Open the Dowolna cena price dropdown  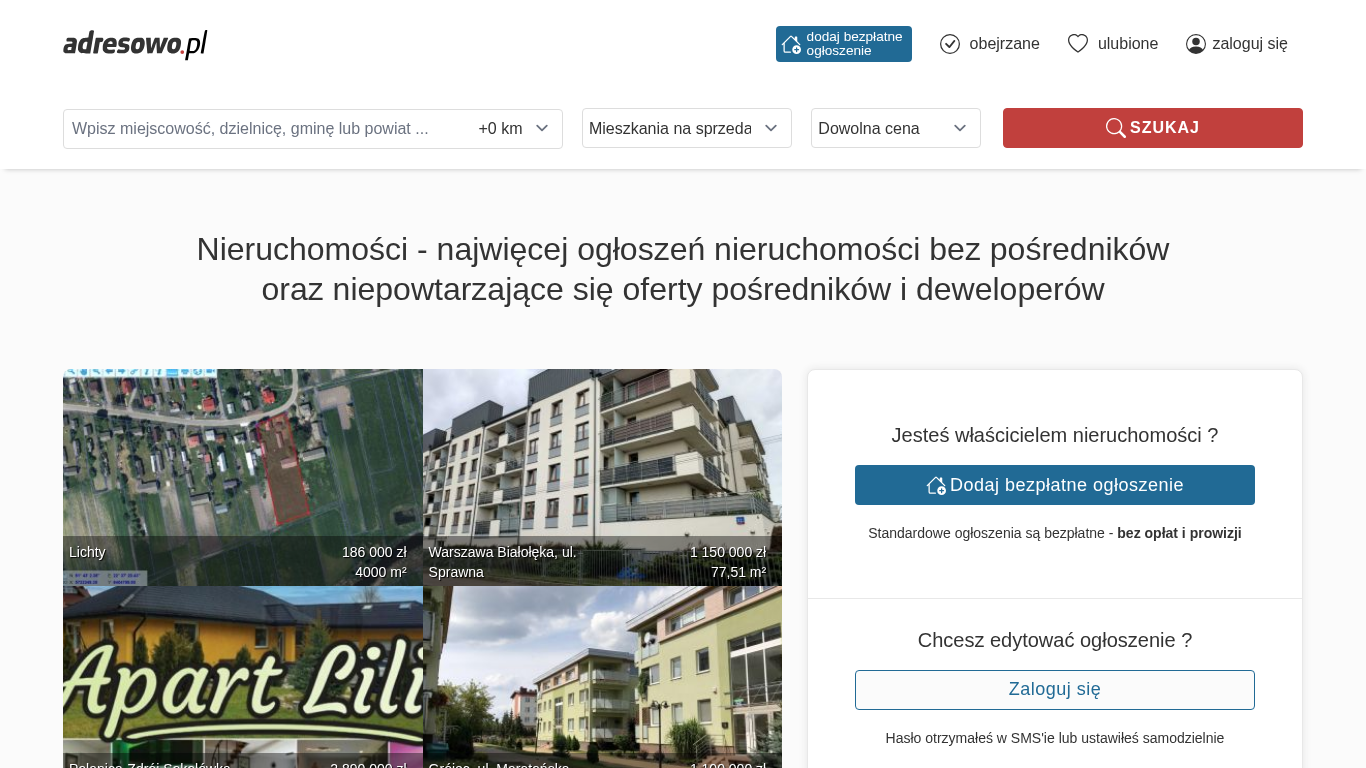(x=895, y=128)
